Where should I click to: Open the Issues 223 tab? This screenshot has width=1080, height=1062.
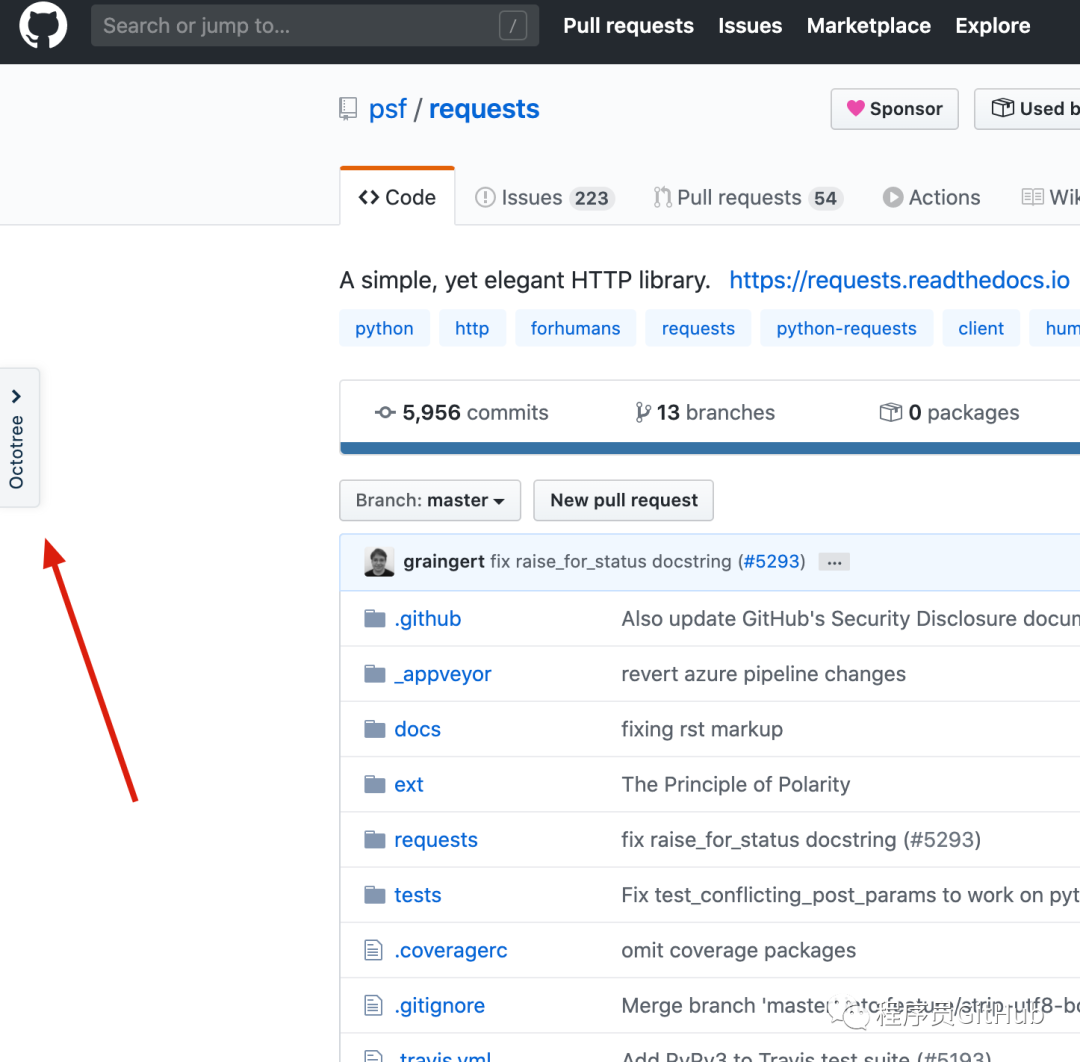pyautogui.click(x=544, y=198)
